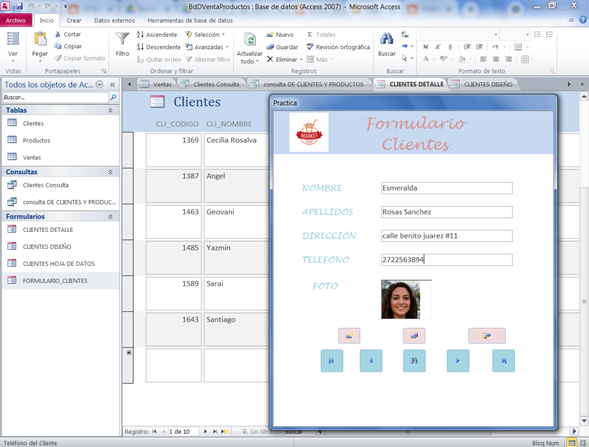
Task: Click the save icon in the quick access toolbar
Action: pos(19,6)
